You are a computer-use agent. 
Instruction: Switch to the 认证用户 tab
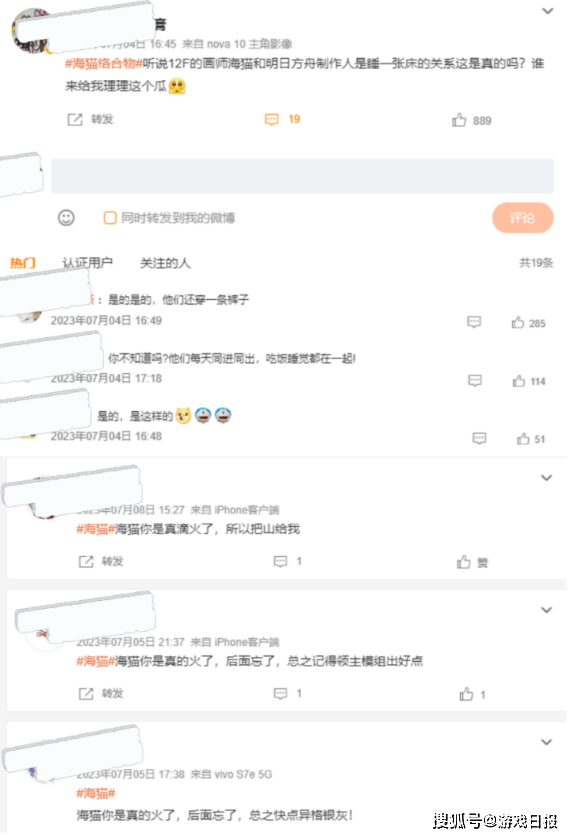tap(88, 263)
